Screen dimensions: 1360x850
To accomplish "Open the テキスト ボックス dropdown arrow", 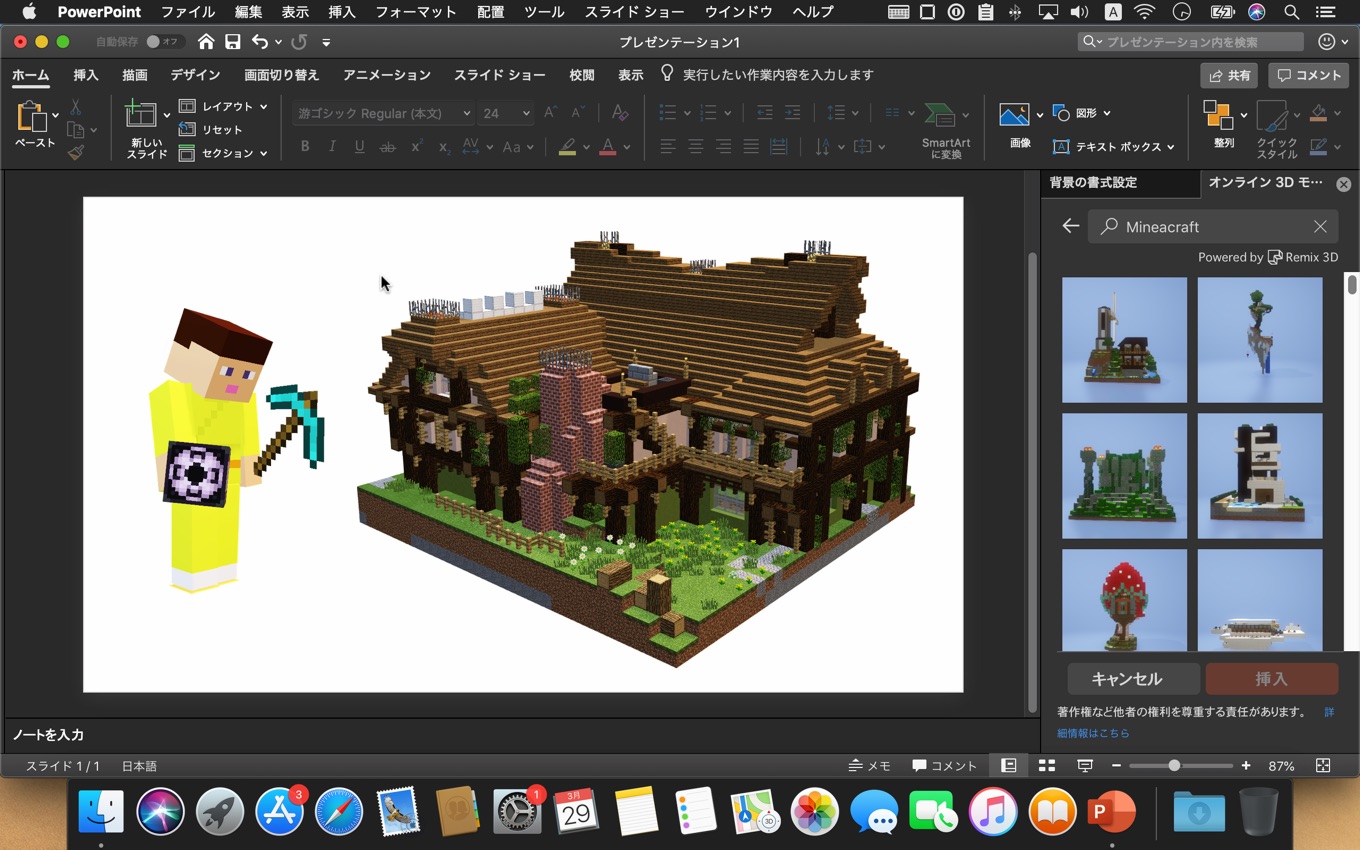I will coord(1170,147).
